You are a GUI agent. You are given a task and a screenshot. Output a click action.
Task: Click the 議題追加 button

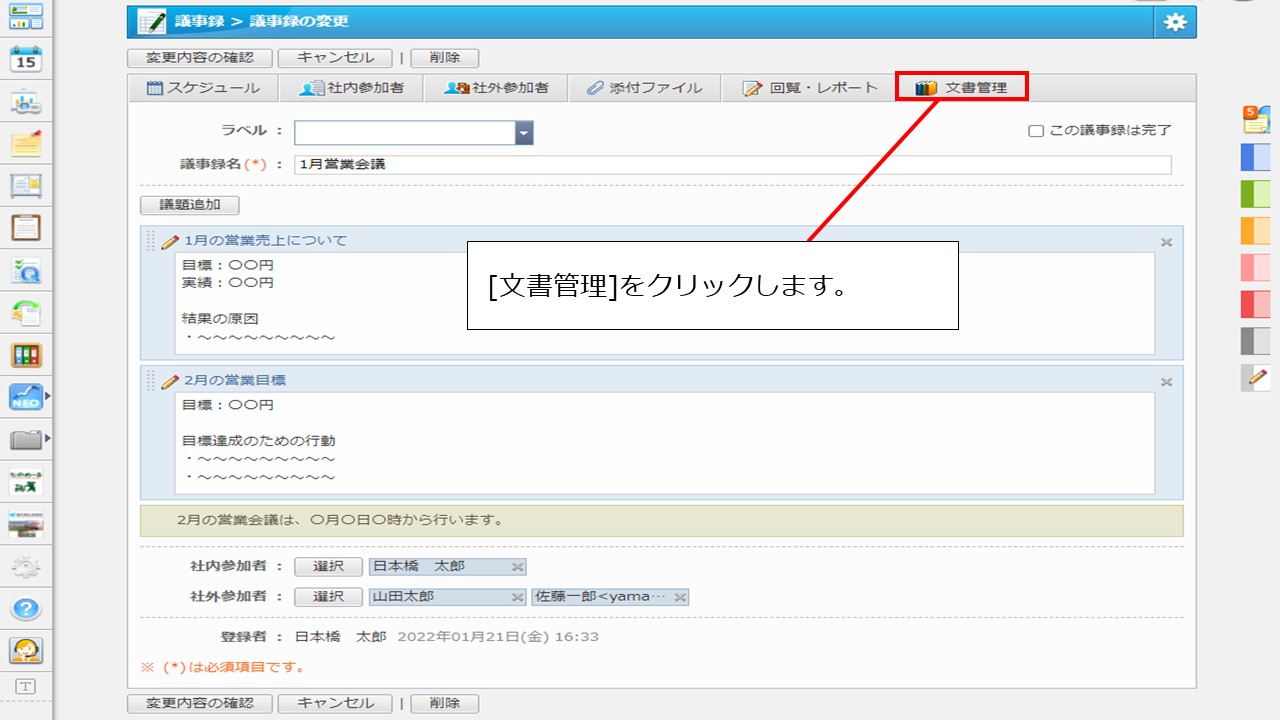pos(190,205)
